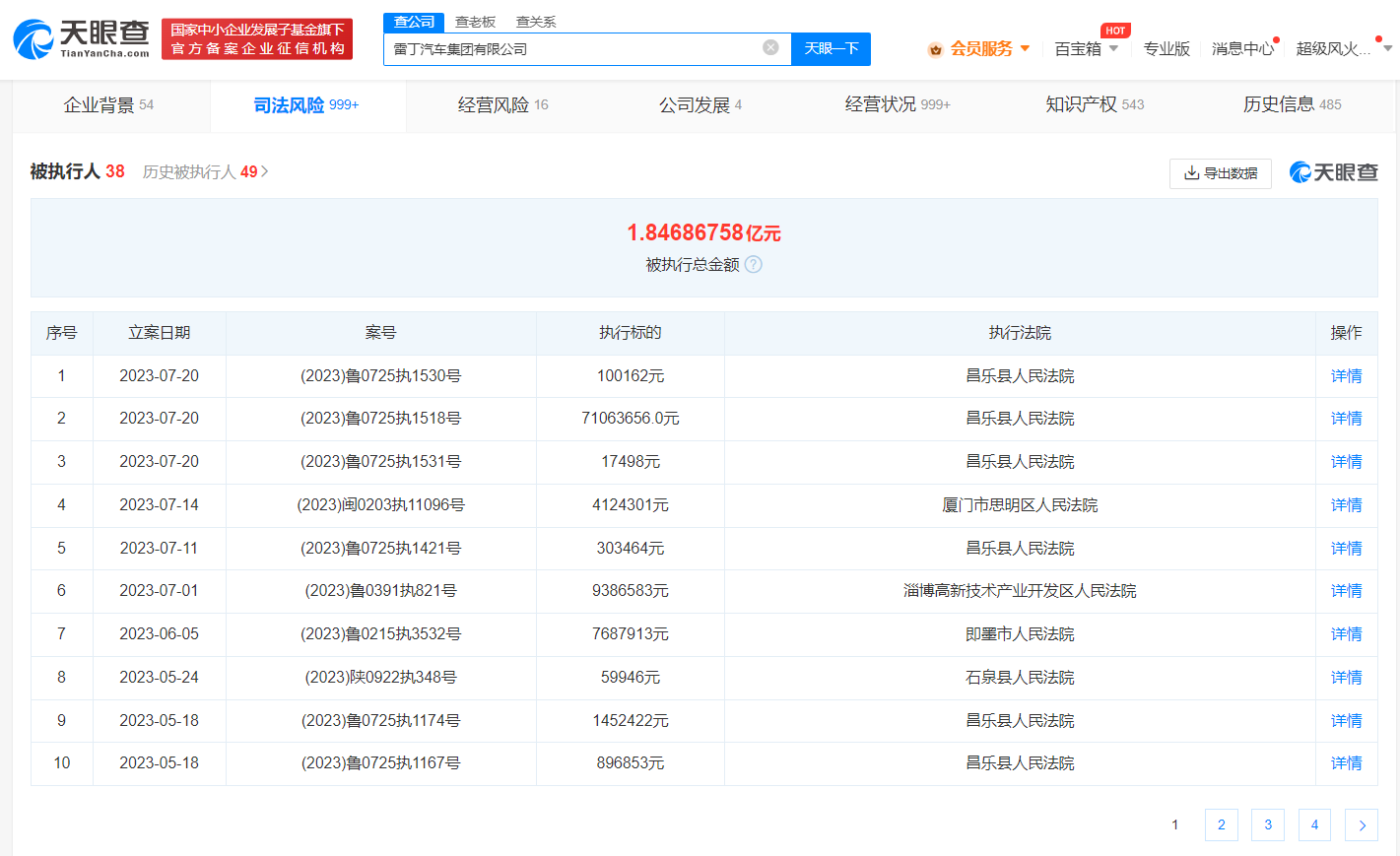Open 详情 for case 执1421号
Viewport: 1400px width, 856px height.
tap(1346, 549)
